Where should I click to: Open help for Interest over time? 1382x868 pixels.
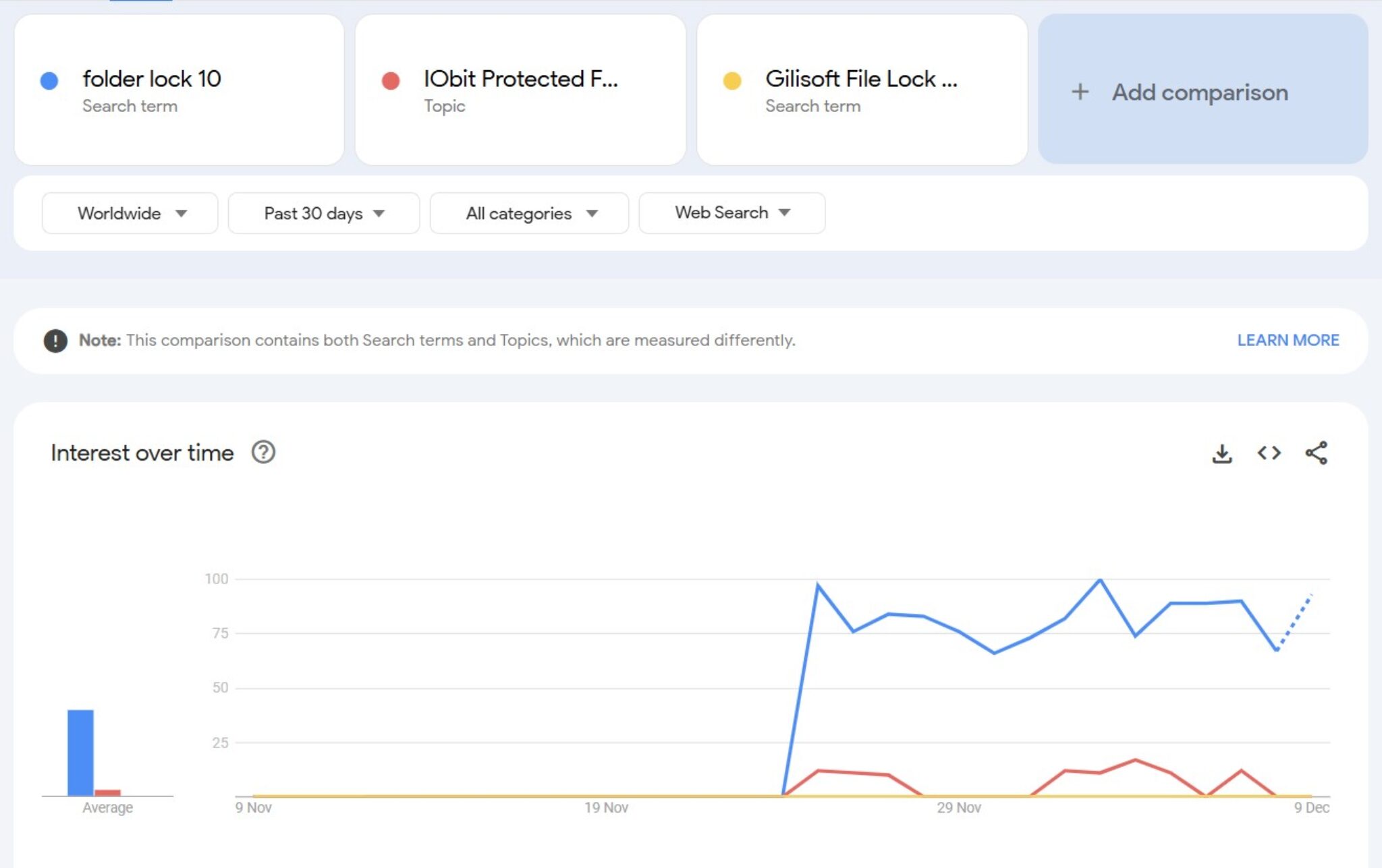point(263,452)
